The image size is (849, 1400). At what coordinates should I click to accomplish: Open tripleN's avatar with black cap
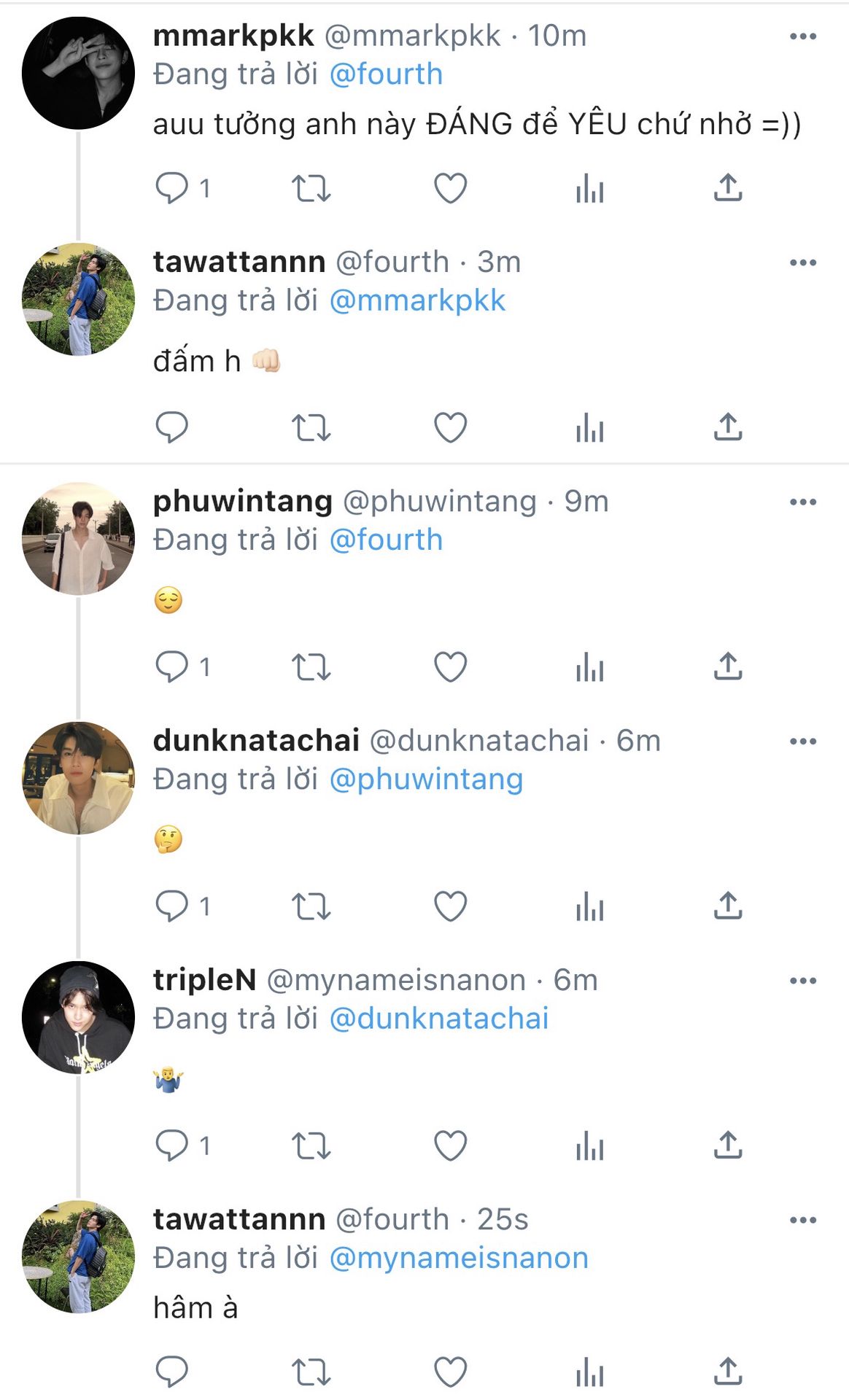coord(78,1017)
